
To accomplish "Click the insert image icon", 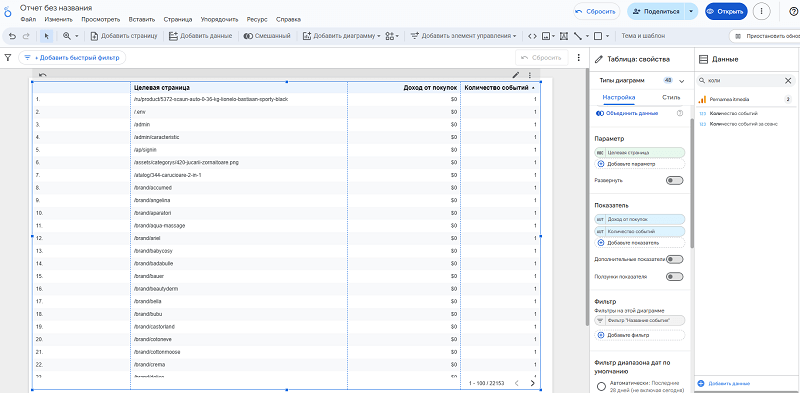I will (x=546, y=36).
